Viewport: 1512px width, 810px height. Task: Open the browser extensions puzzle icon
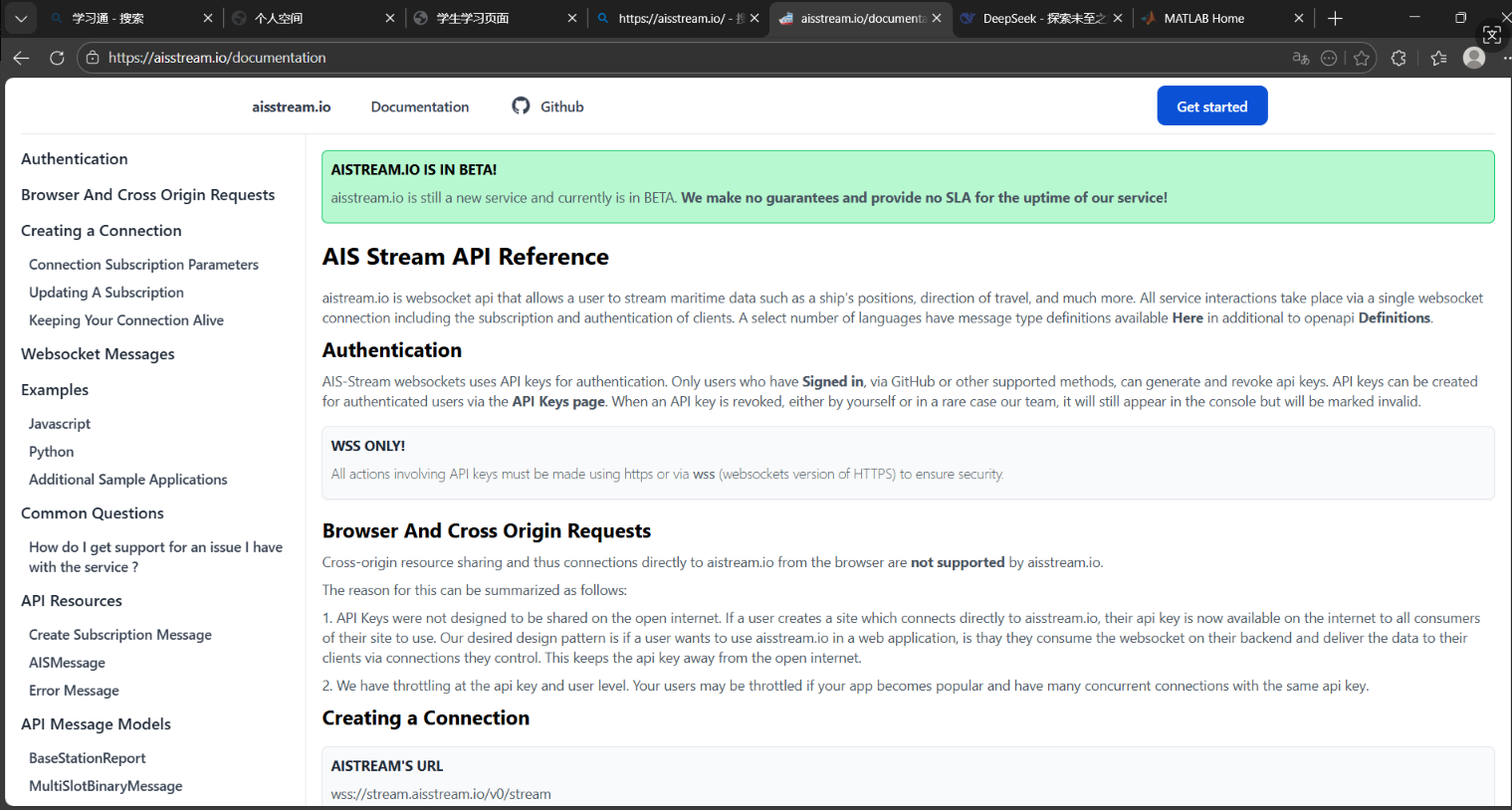coord(1399,58)
